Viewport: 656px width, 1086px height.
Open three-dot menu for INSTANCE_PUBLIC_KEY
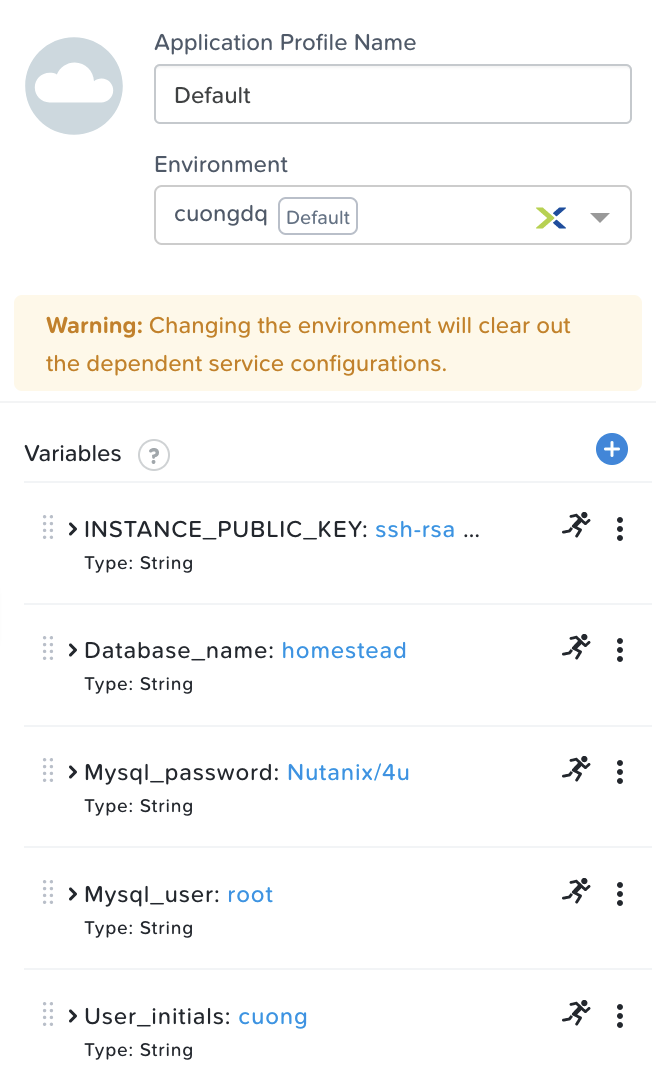pyautogui.click(x=620, y=529)
